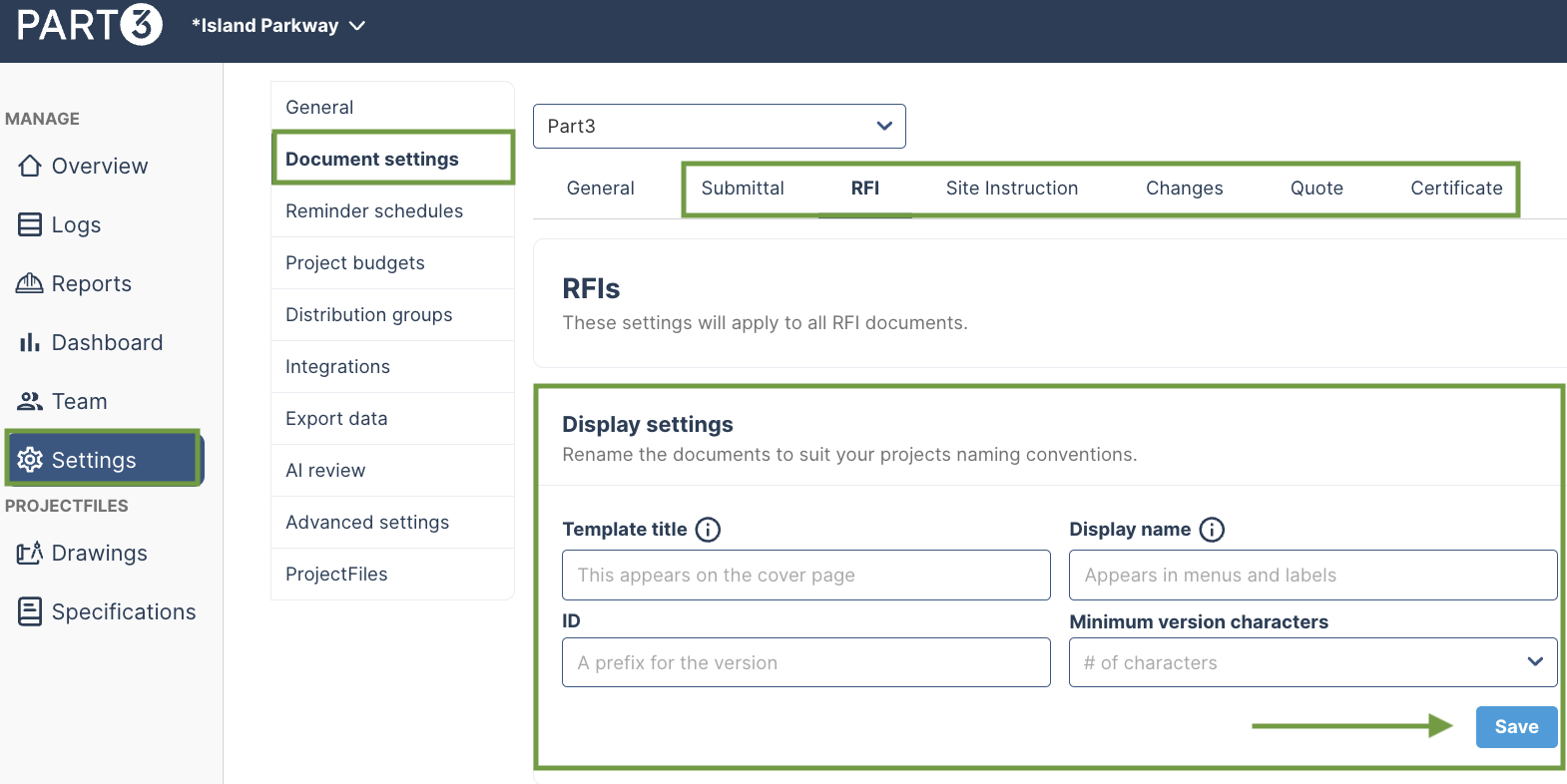Switch to the General document tab
Viewport: 1567px width, 784px height.
(601, 189)
